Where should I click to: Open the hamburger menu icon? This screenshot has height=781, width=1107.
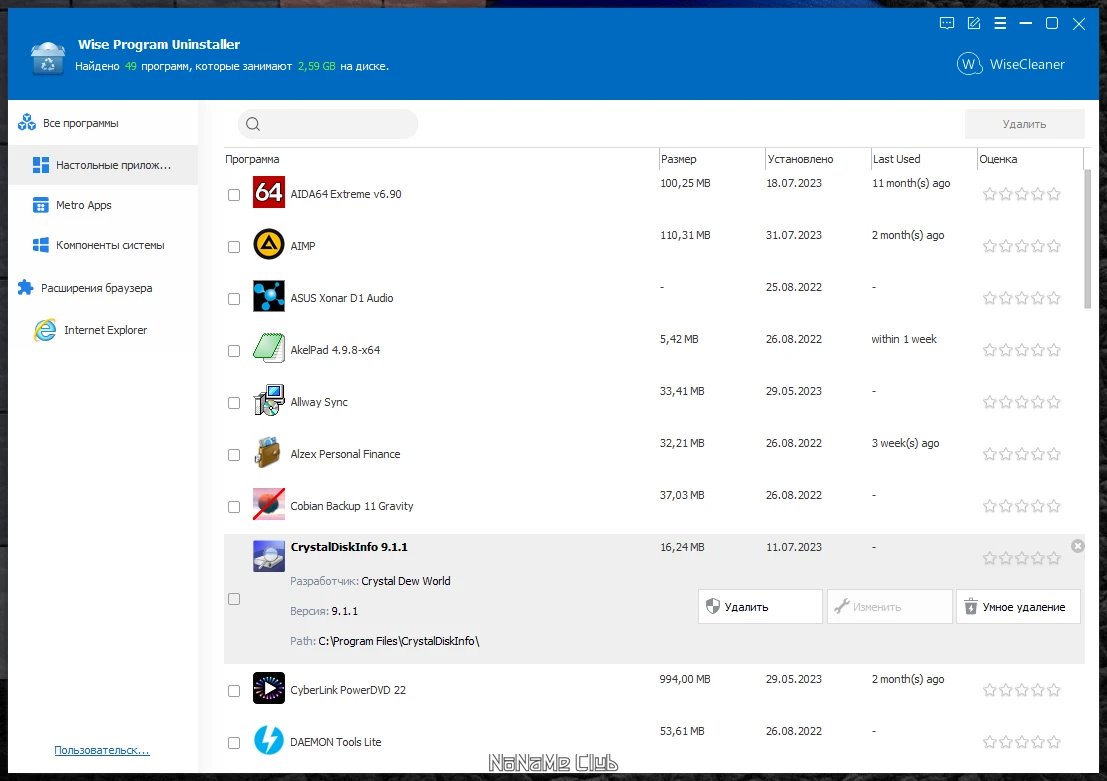click(1000, 23)
